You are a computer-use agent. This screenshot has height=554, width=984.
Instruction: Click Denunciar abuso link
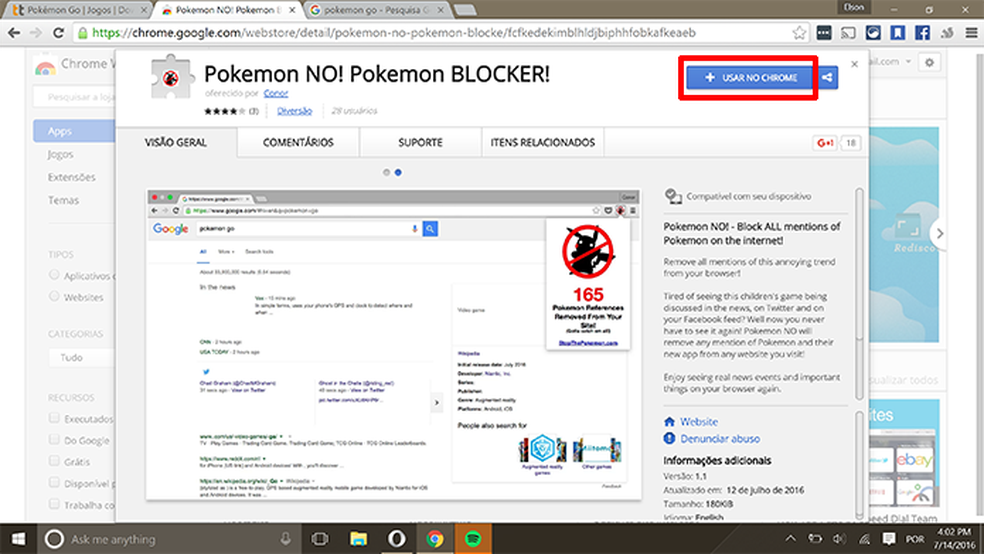coord(720,439)
